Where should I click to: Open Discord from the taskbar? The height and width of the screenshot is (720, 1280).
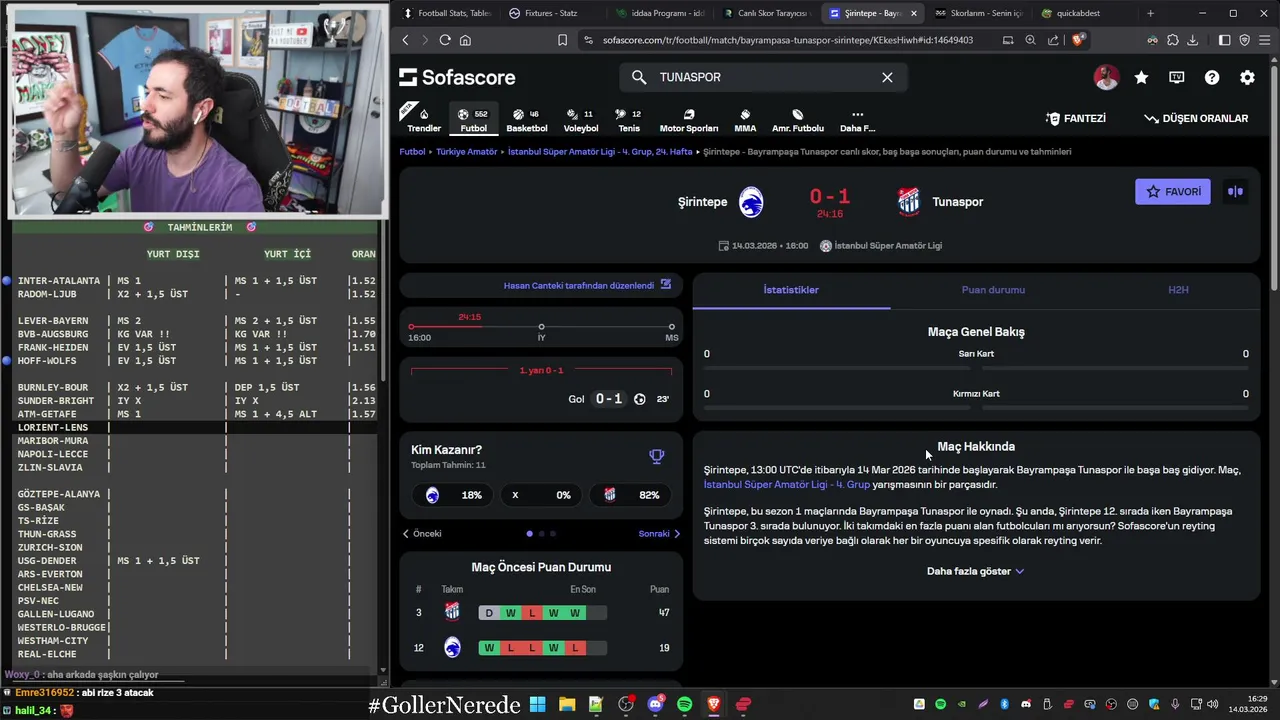point(655,704)
